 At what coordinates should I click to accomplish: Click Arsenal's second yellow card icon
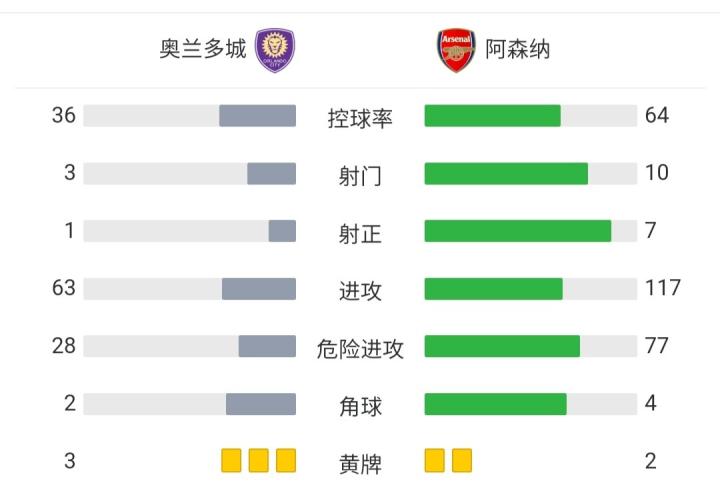[x=462, y=461]
